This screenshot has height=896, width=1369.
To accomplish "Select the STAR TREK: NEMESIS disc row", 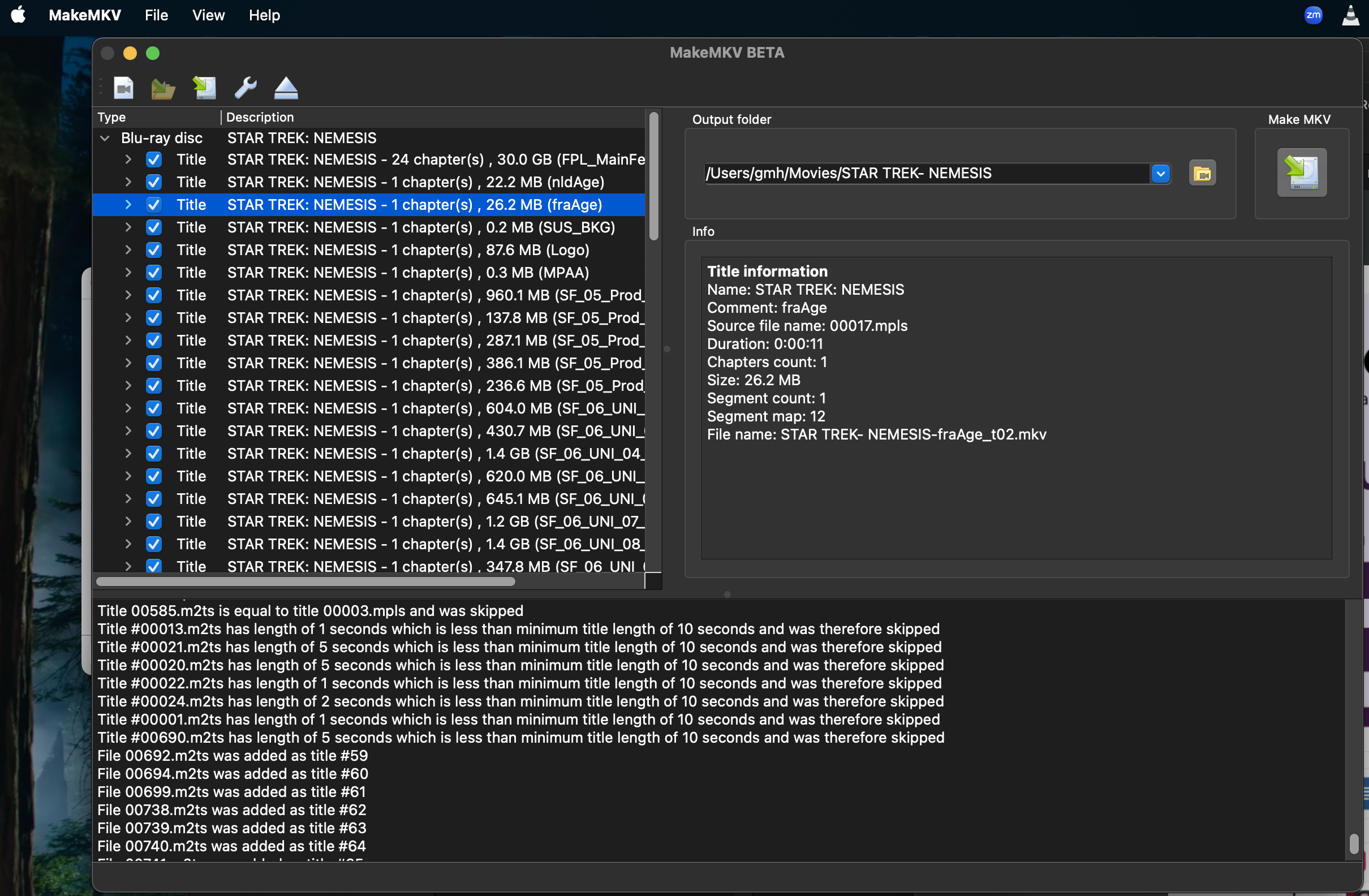I will (369, 138).
